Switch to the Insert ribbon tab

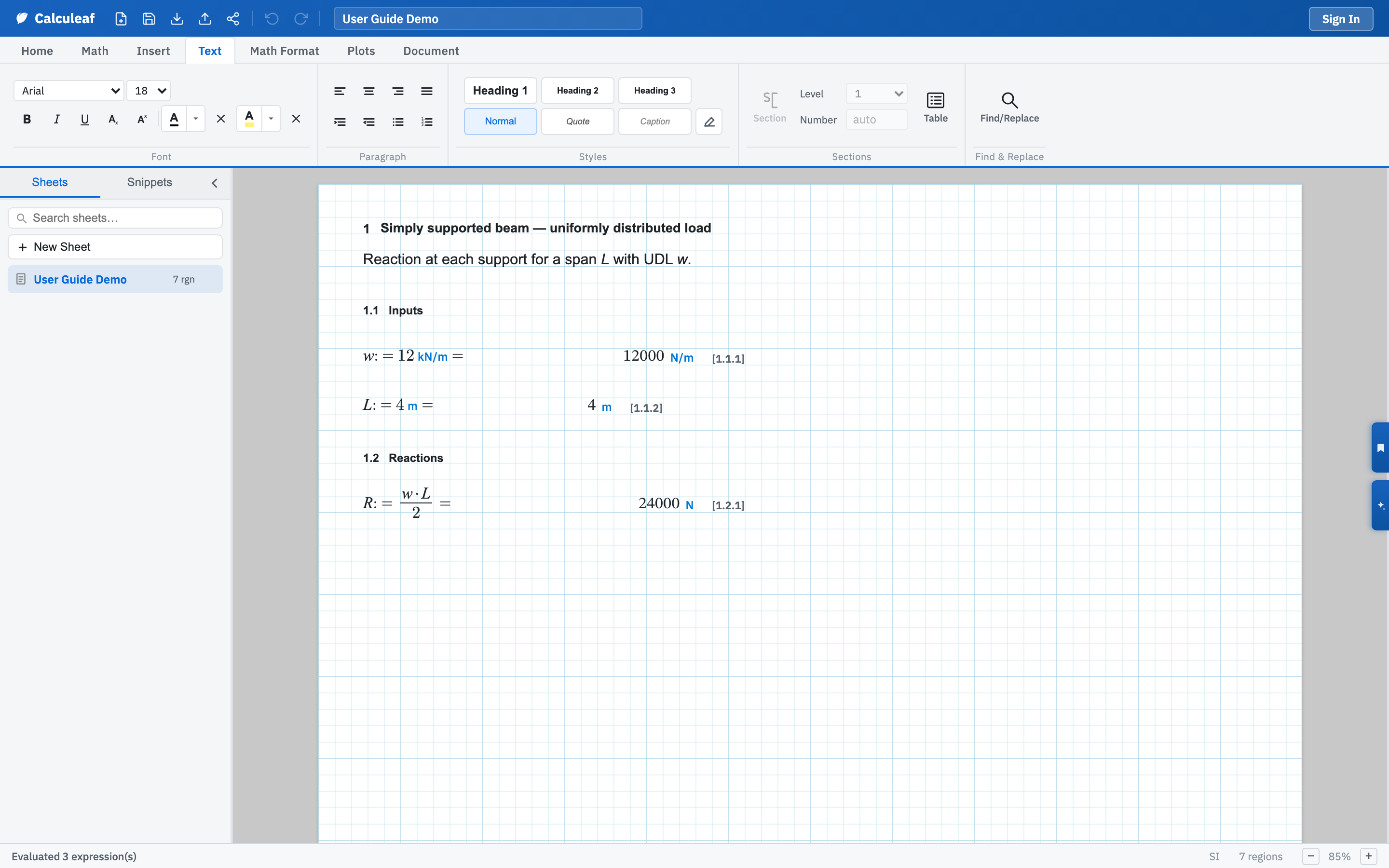click(153, 51)
